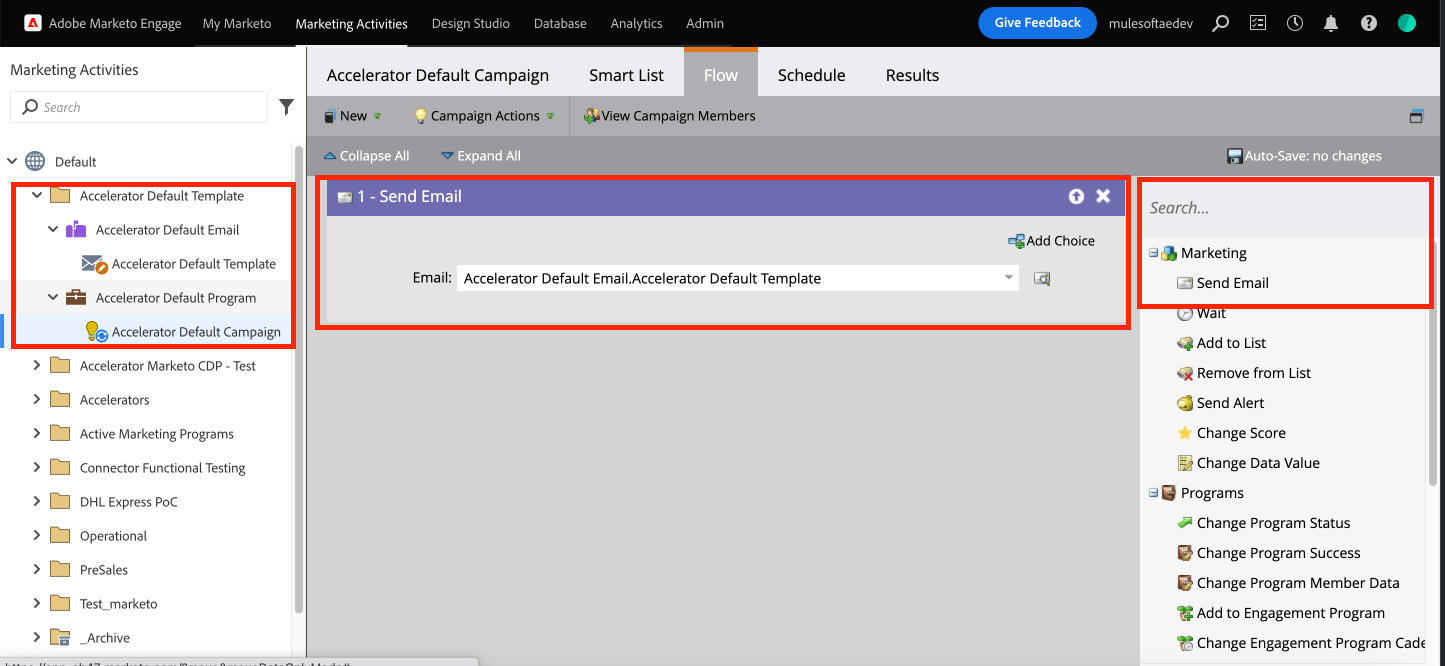Select the Send Alert flow action
The image size is (1445, 666).
tap(1220, 403)
